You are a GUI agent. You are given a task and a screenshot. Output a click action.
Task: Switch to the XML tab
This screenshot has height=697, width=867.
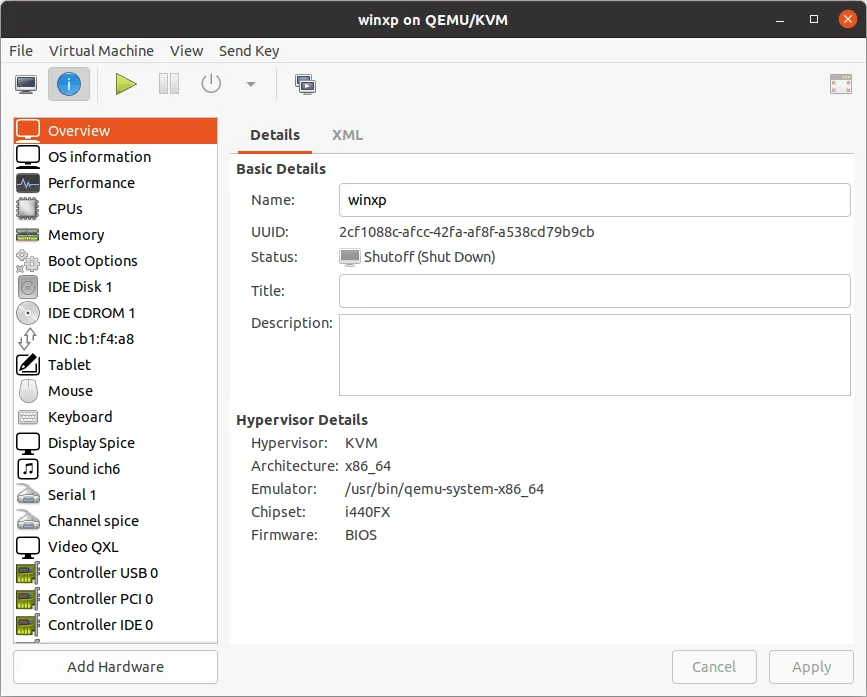[347, 134]
